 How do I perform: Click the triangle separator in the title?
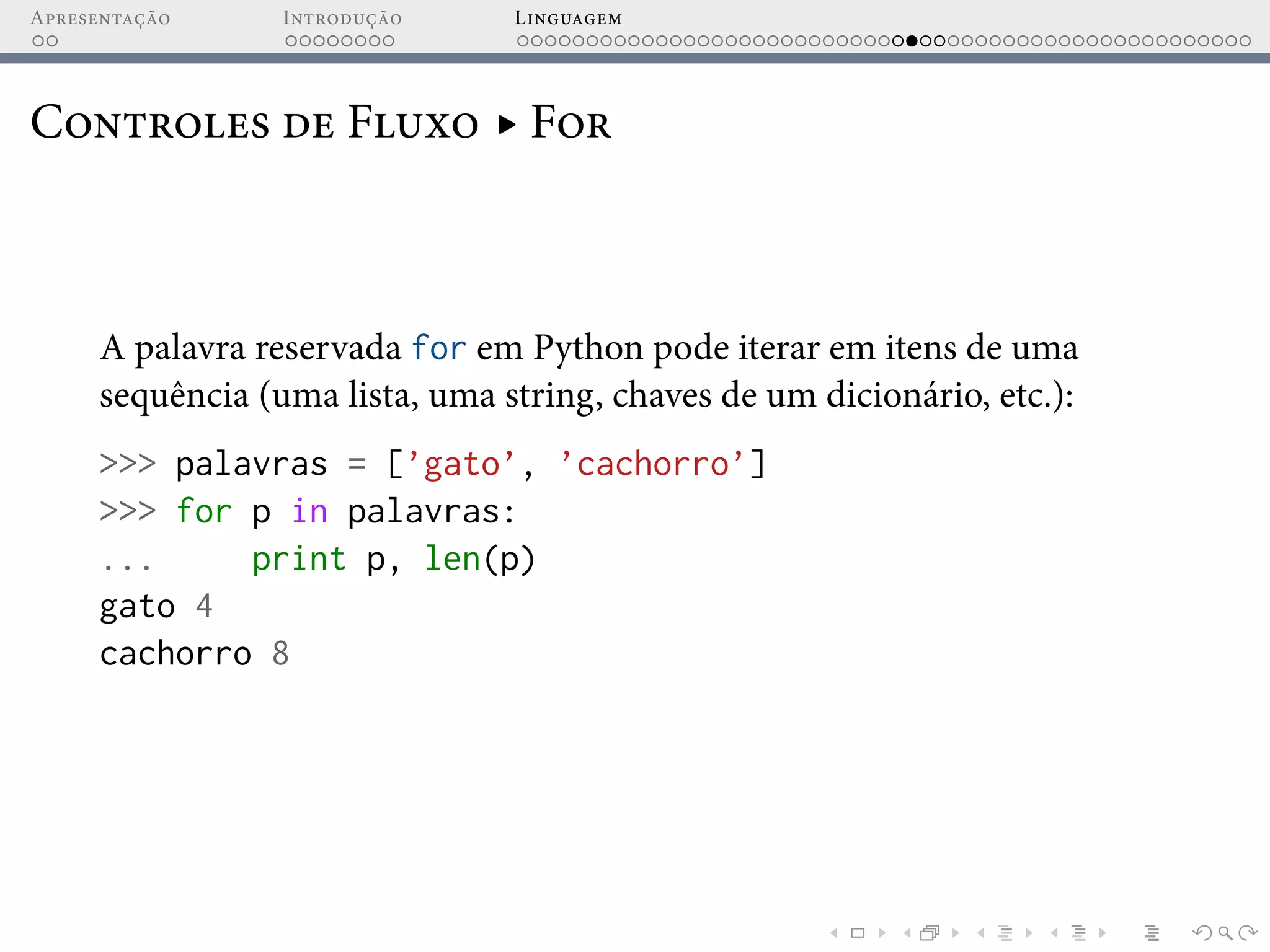point(507,125)
